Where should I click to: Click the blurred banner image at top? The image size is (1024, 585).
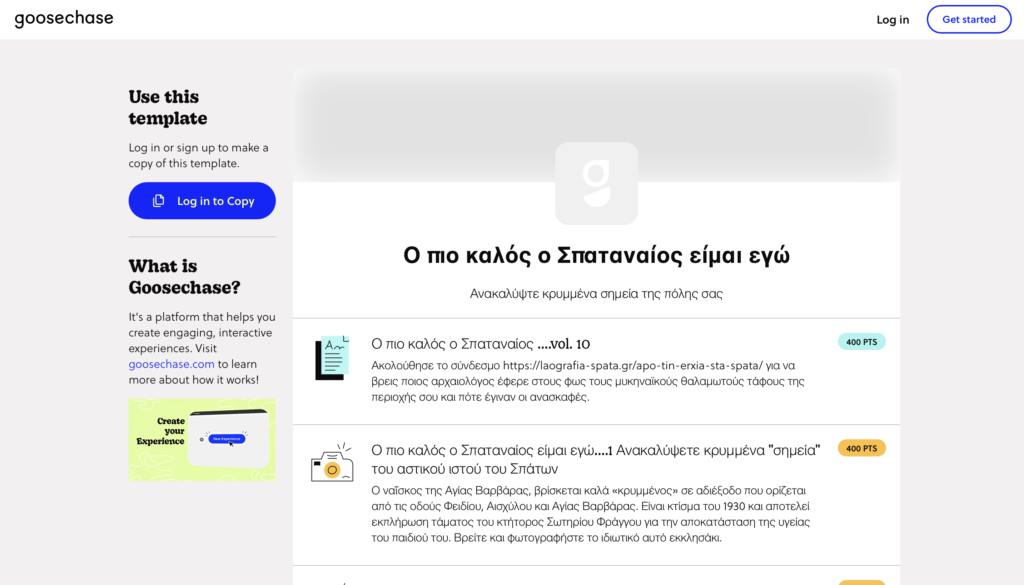(596, 105)
